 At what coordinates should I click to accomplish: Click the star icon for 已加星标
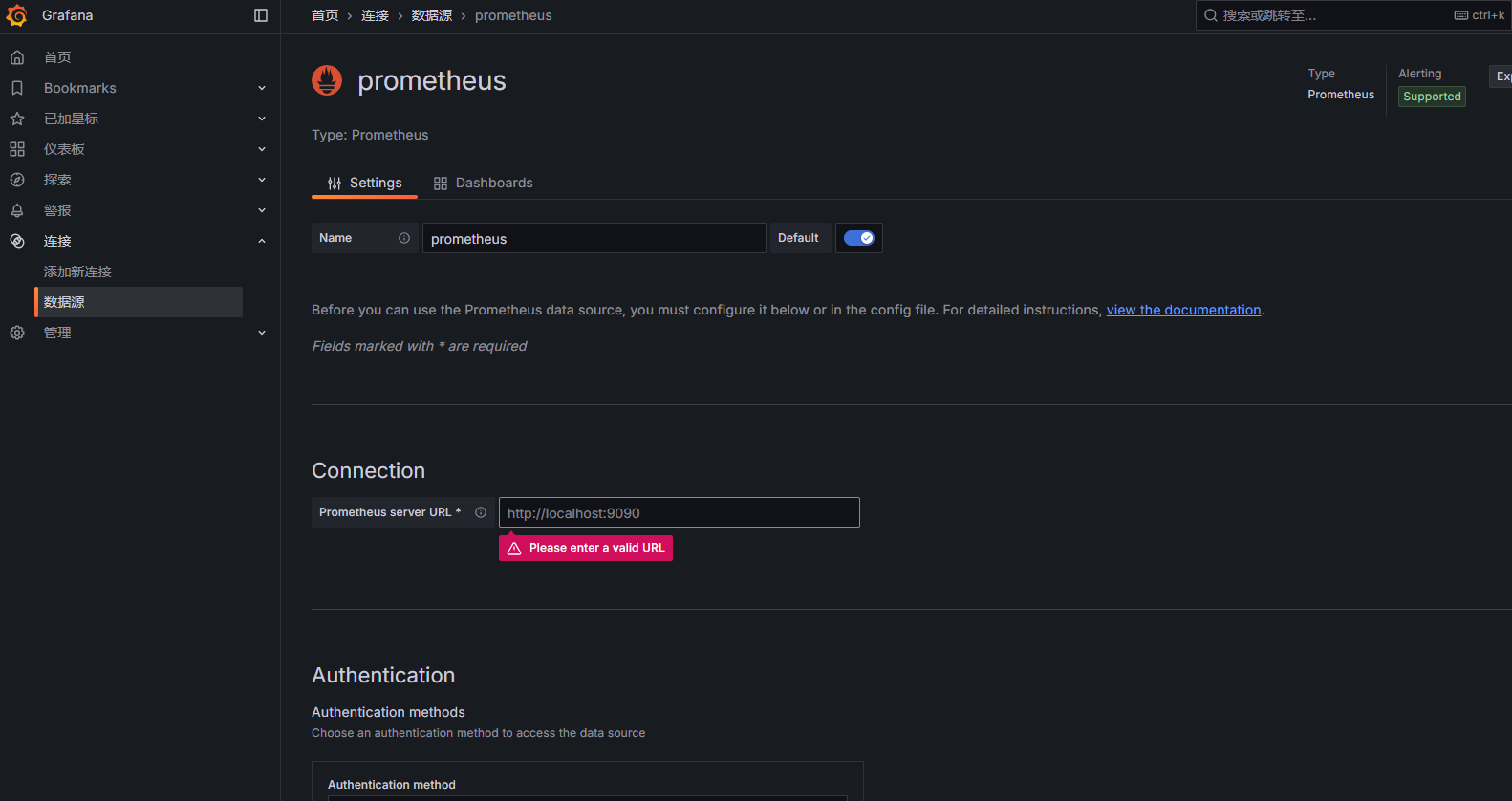17,119
